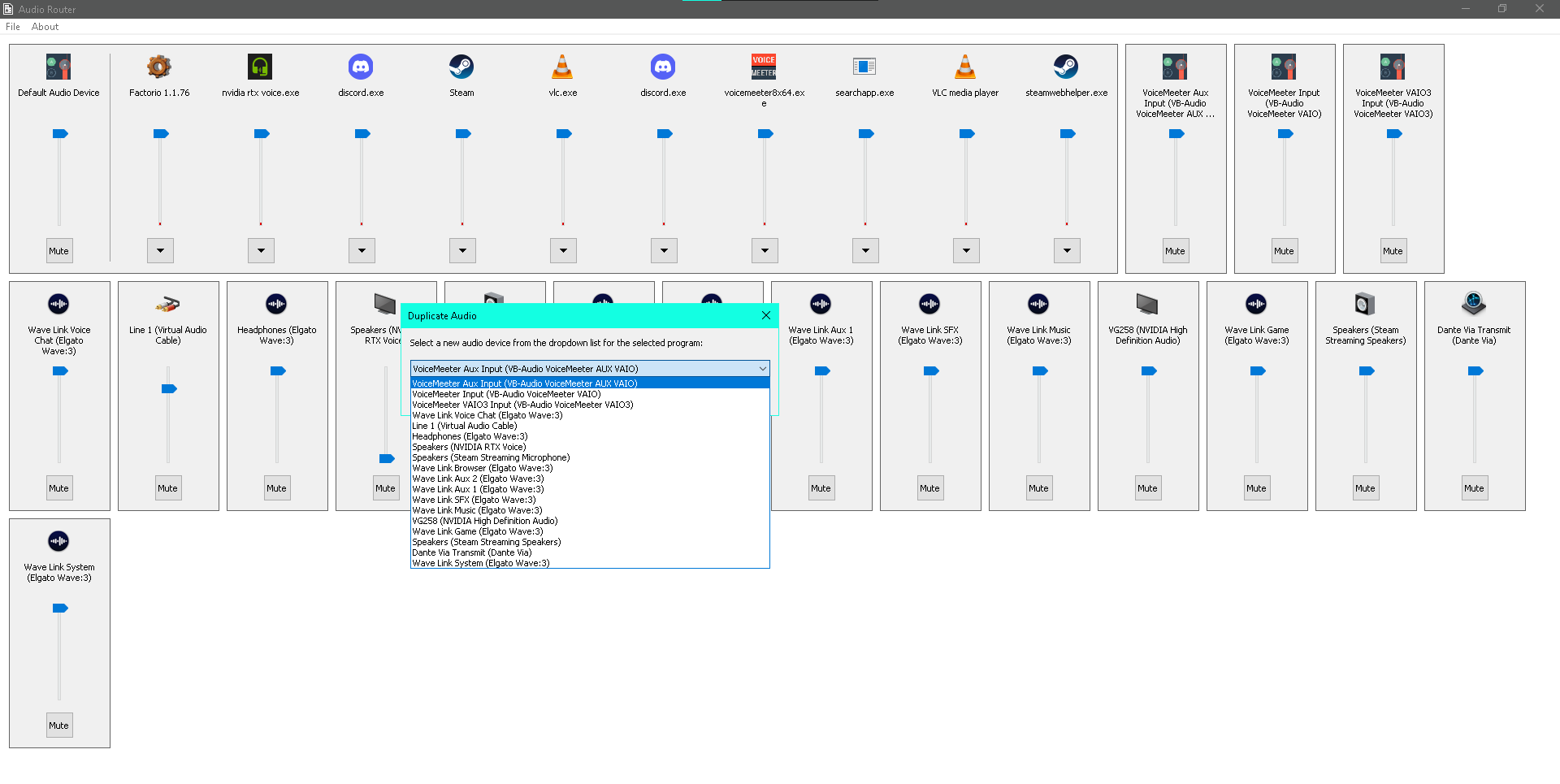
Task: Click Wave Link System volume slider handle
Action: point(60,609)
